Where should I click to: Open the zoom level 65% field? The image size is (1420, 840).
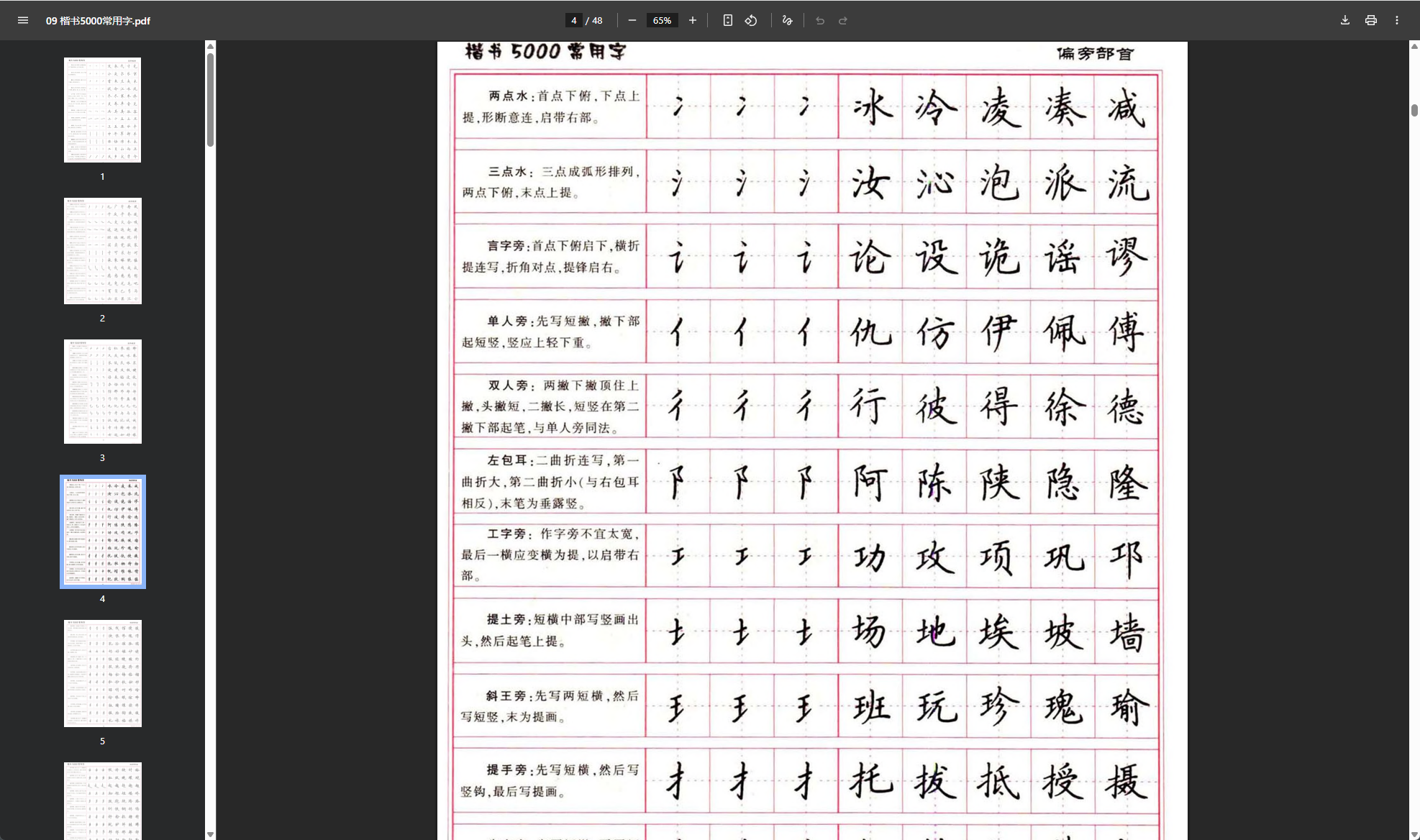tap(661, 20)
